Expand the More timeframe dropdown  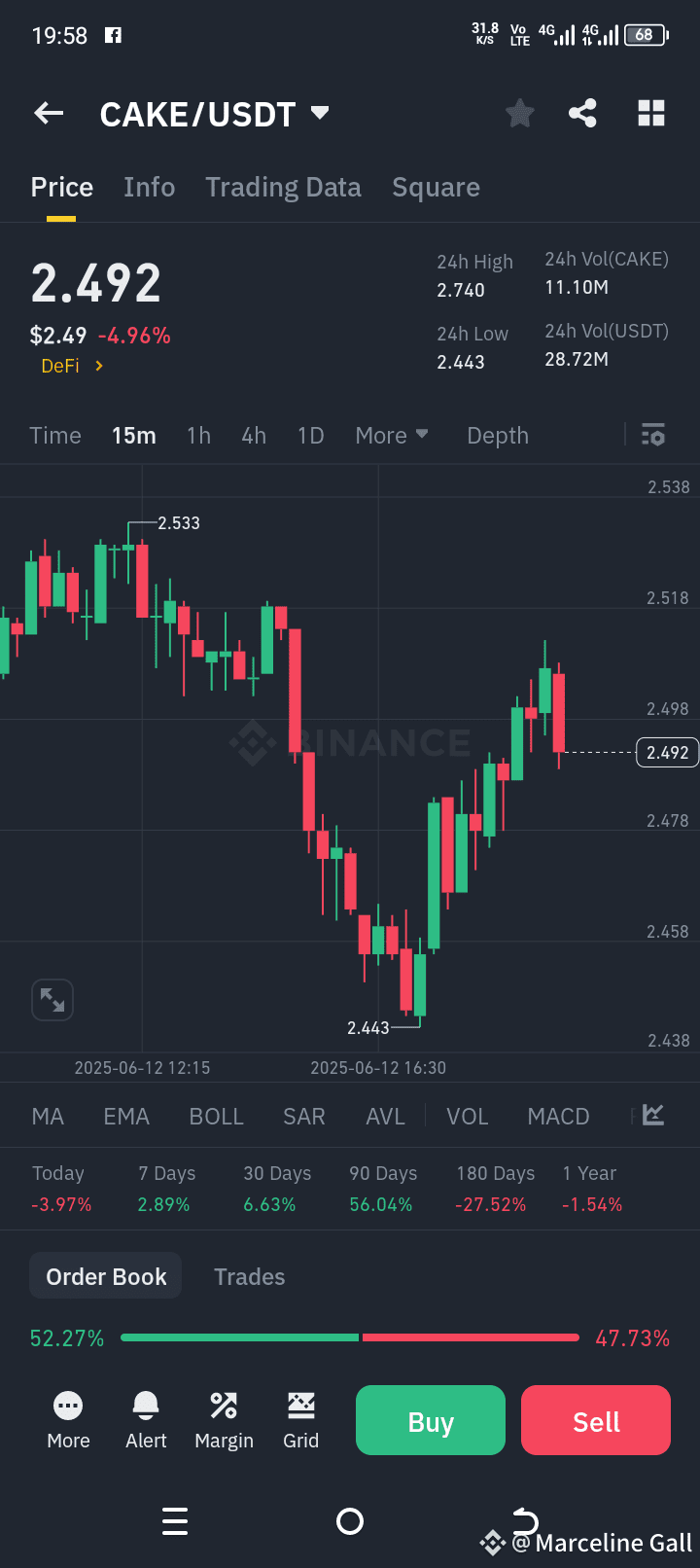(x=392, y=435)
